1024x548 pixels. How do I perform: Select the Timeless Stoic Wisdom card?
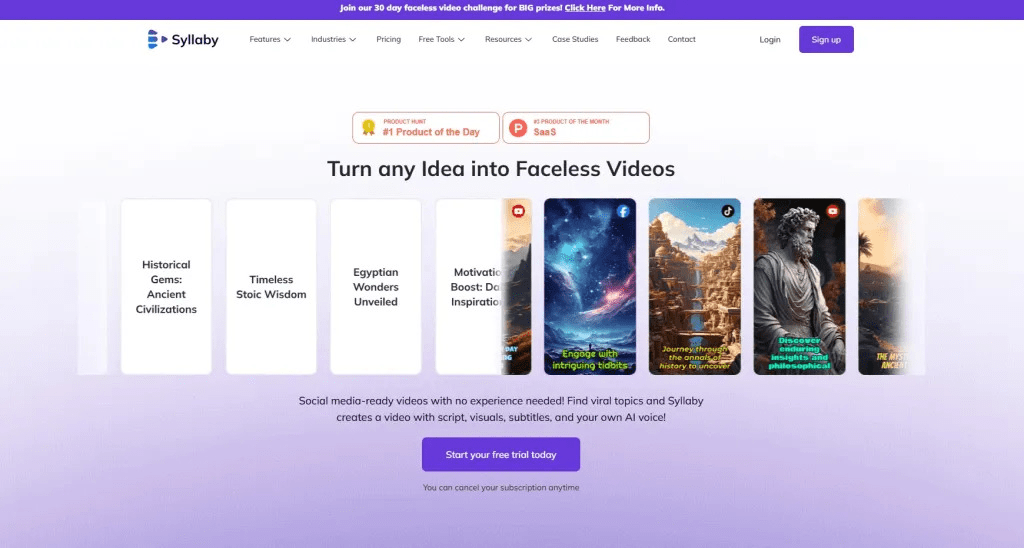pos(271,287)
